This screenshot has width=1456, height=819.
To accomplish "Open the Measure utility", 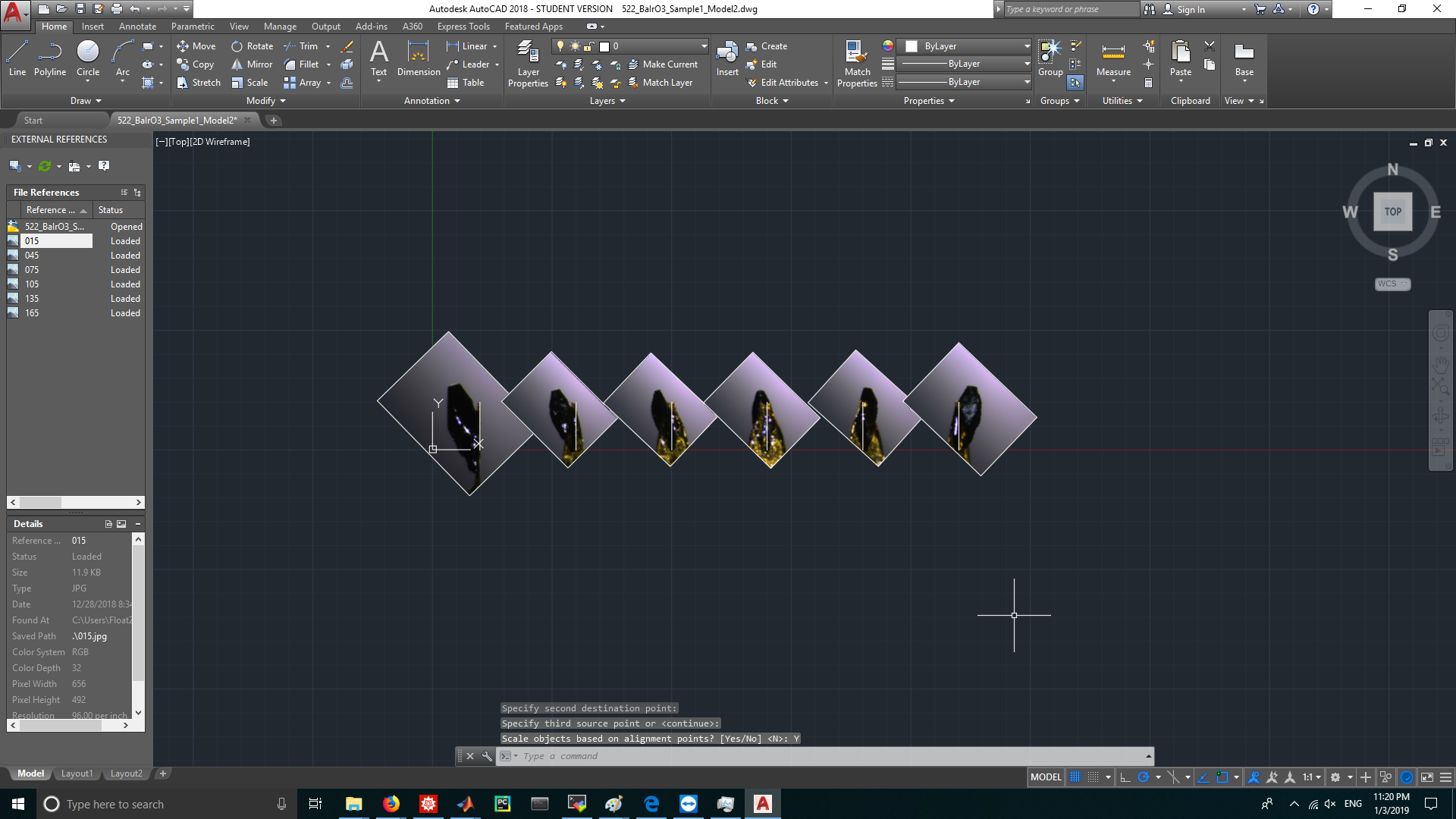I will pos(1113,59).
